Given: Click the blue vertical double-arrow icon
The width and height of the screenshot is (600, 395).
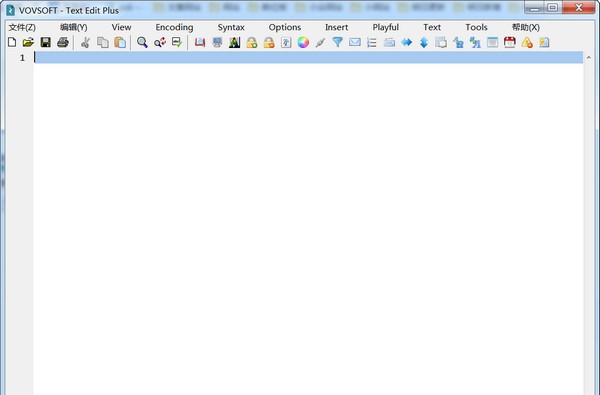Looking at the screenshot, I should pyautogui.click(x=424, y=42).
